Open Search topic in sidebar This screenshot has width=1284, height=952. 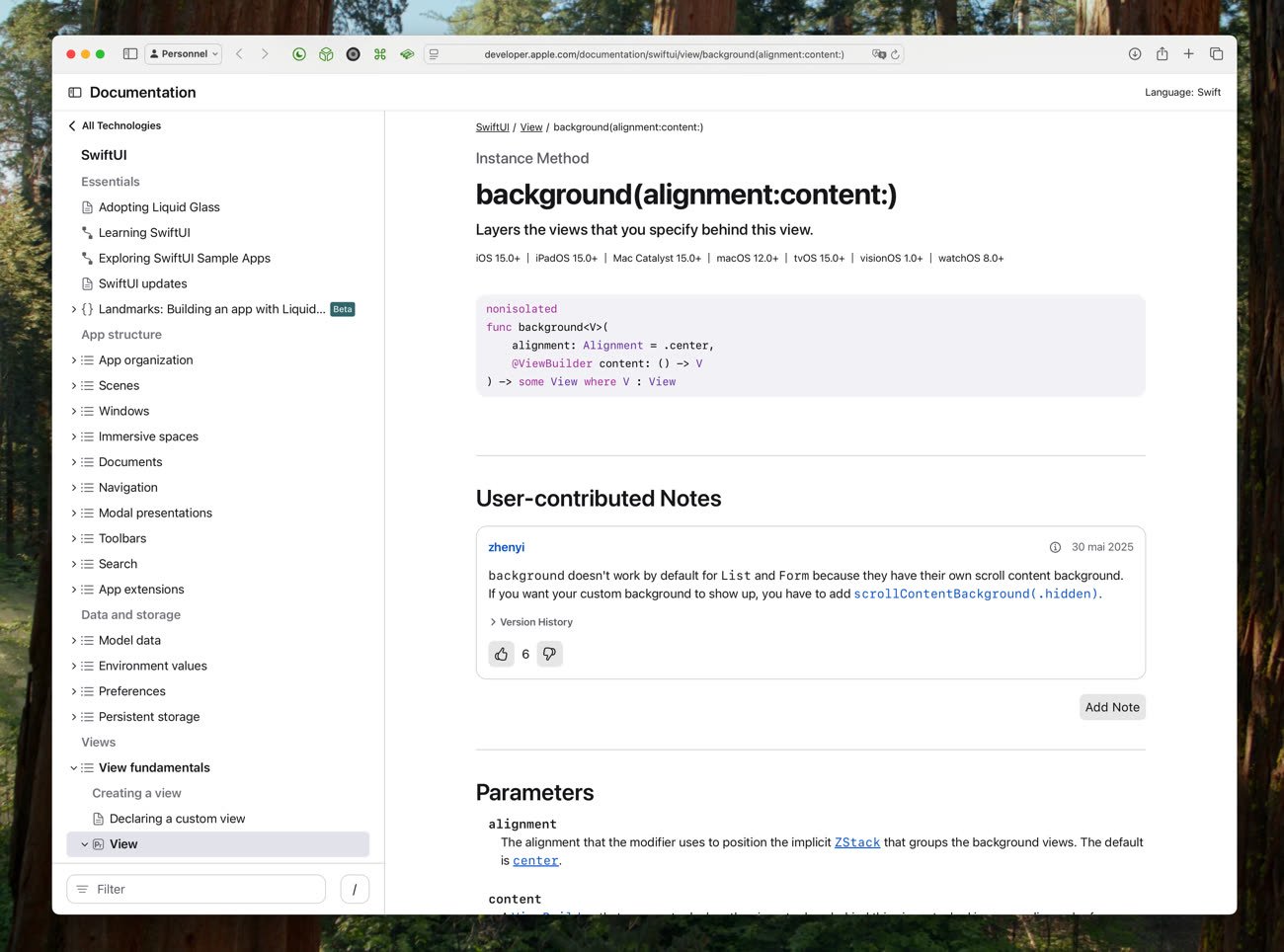tap(118, 565)
